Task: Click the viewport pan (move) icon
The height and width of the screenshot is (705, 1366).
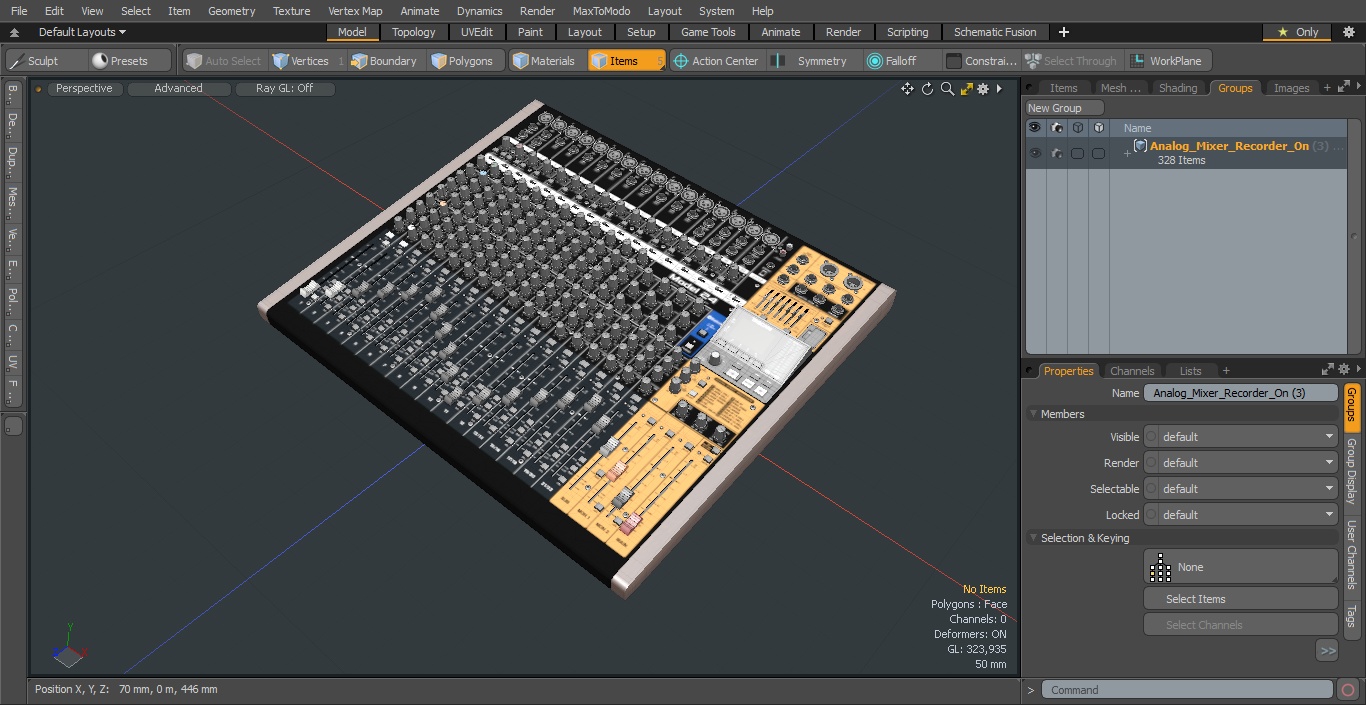Action: pyautogui.click(x=907, y=89)
